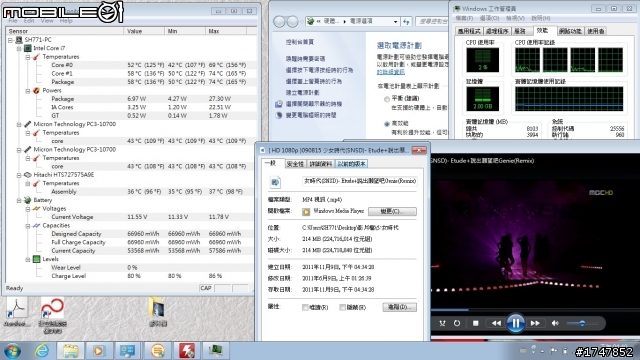Image resolution: width=640 pixels, height=360 pixels.
Task: Open Windows Explorer folder taskbar icon
Action: 70,351
